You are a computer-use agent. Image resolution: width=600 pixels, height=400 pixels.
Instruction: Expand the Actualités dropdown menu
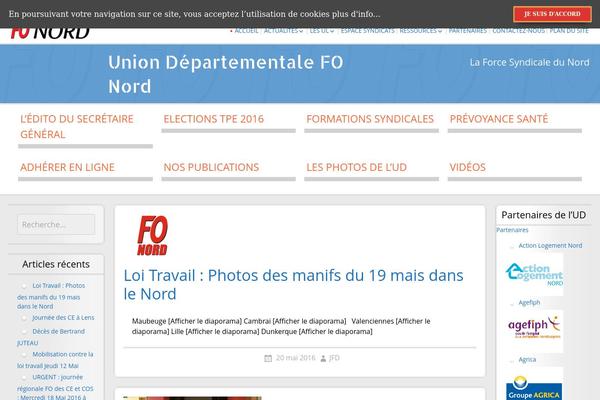coord(283,31)
